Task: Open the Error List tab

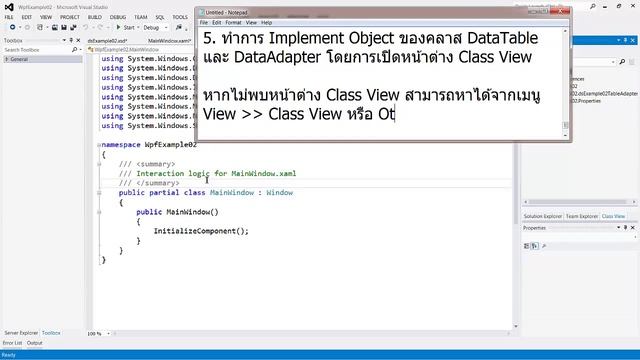Action: coord(13,343)
